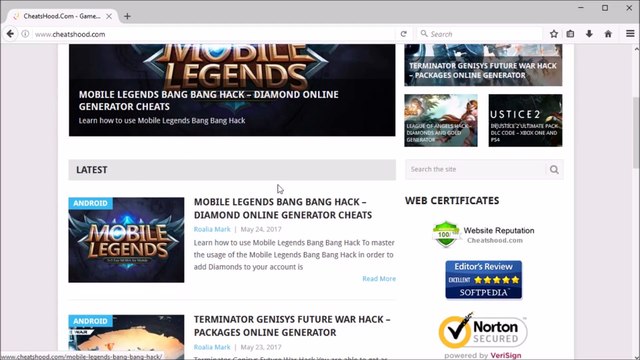Click the date May 24, 2017

pos(261,229)
